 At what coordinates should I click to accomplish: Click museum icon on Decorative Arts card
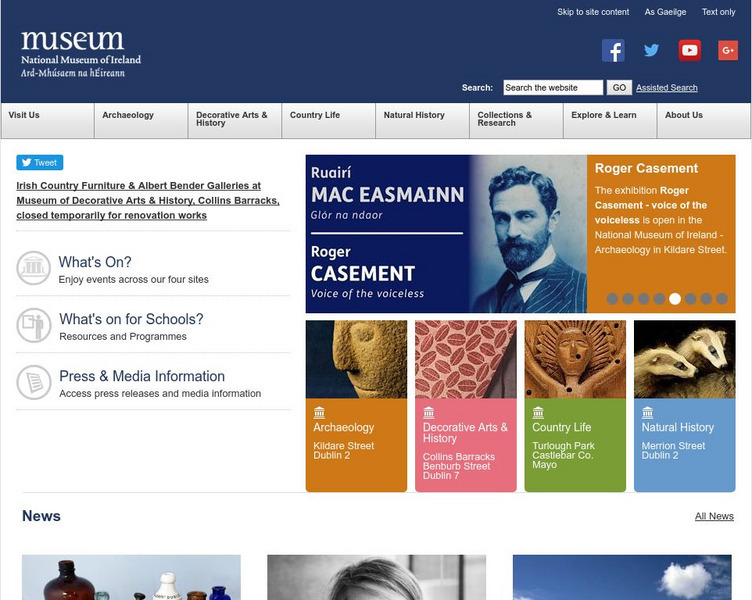pyautogui.click(x=429, y=412)
